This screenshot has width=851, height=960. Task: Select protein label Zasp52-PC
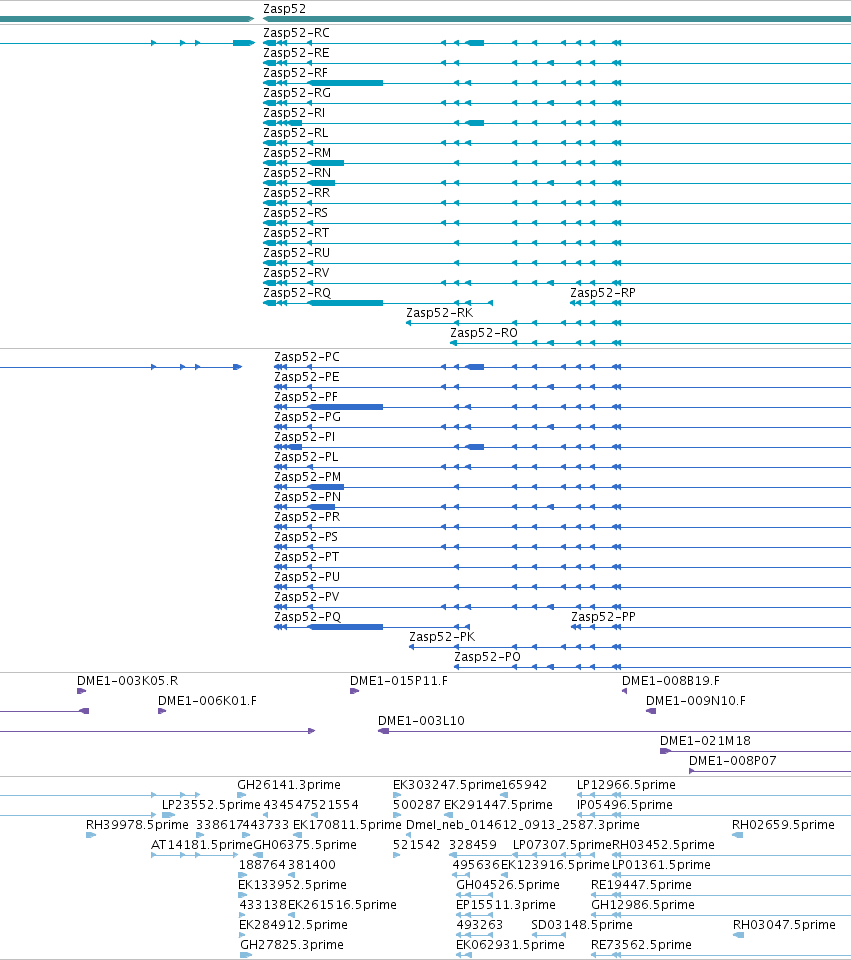click(x=307, y=357)
